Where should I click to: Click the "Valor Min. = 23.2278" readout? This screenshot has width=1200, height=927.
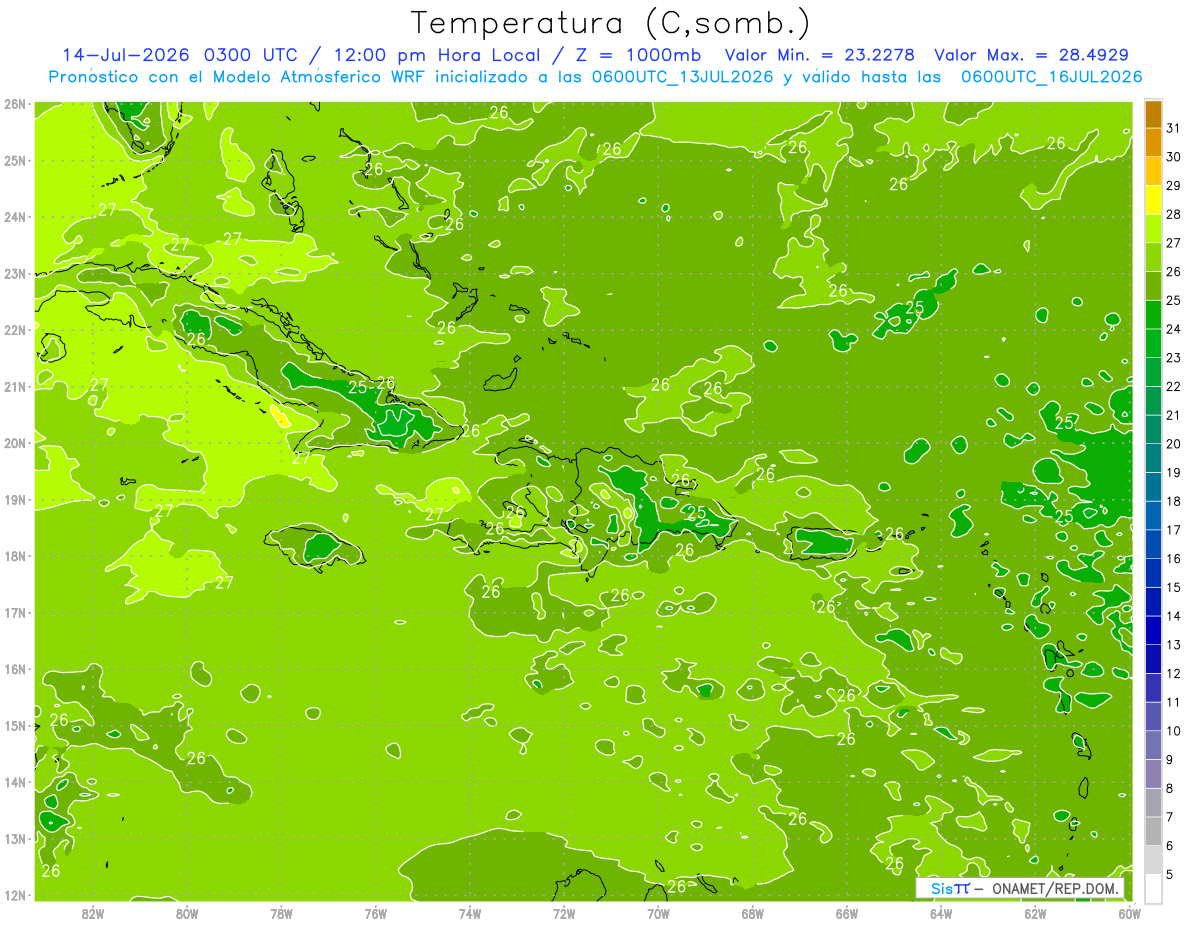pos(819,55)
